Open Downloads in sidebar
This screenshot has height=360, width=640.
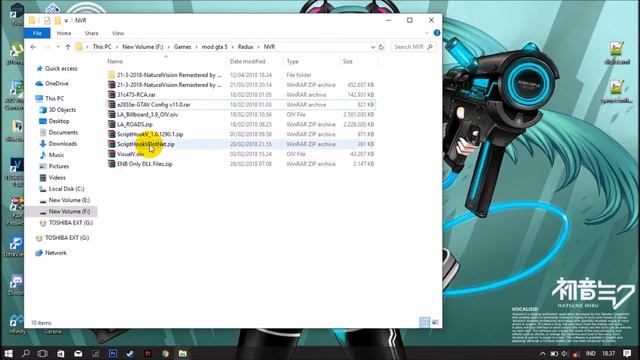[x=62, y=144]
